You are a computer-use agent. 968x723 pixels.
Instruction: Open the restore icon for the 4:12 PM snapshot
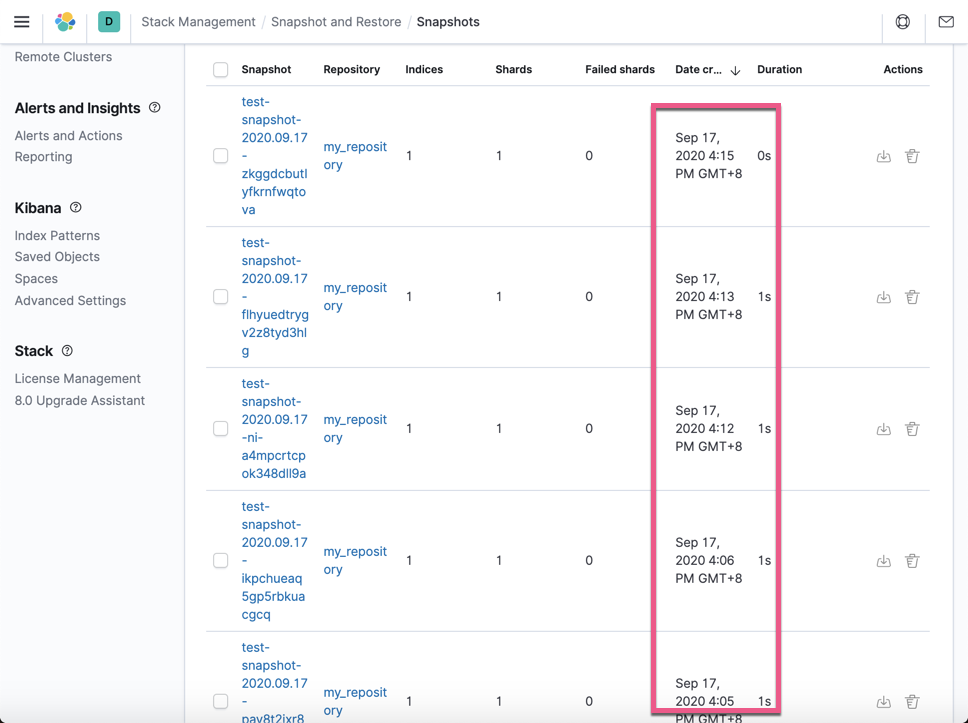pos(884,428)
